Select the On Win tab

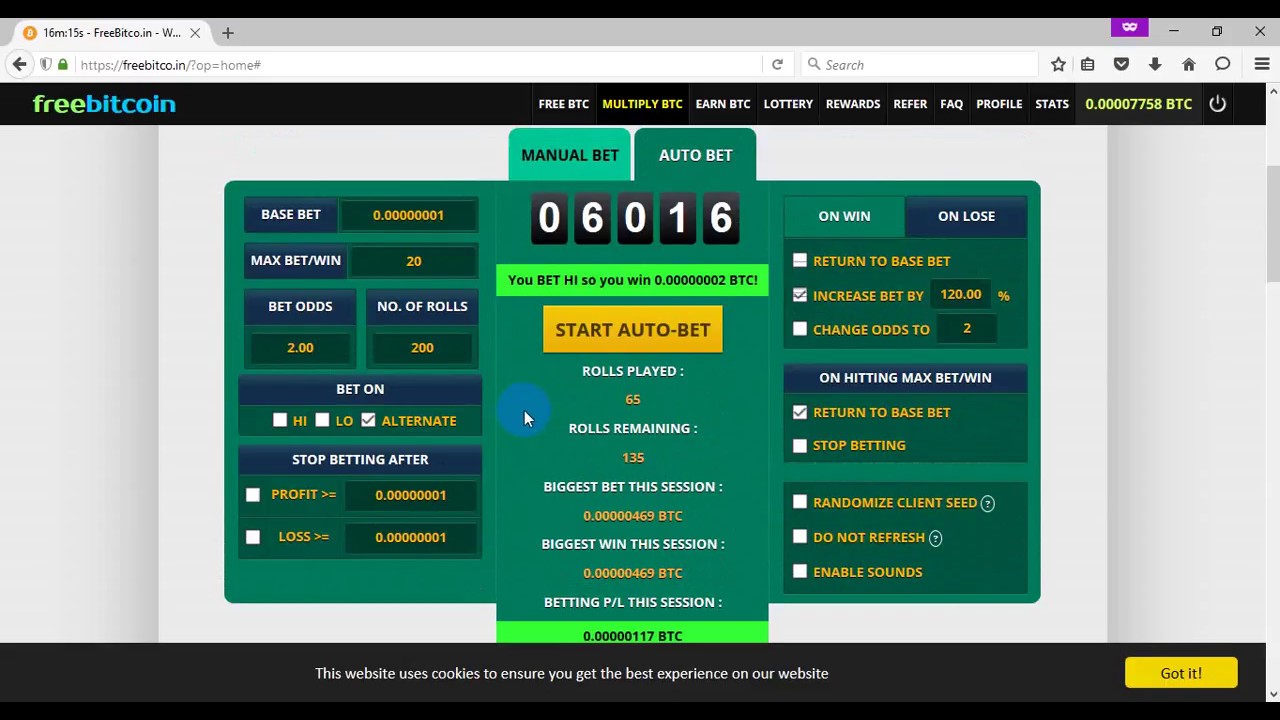click(x=844, y=216)
